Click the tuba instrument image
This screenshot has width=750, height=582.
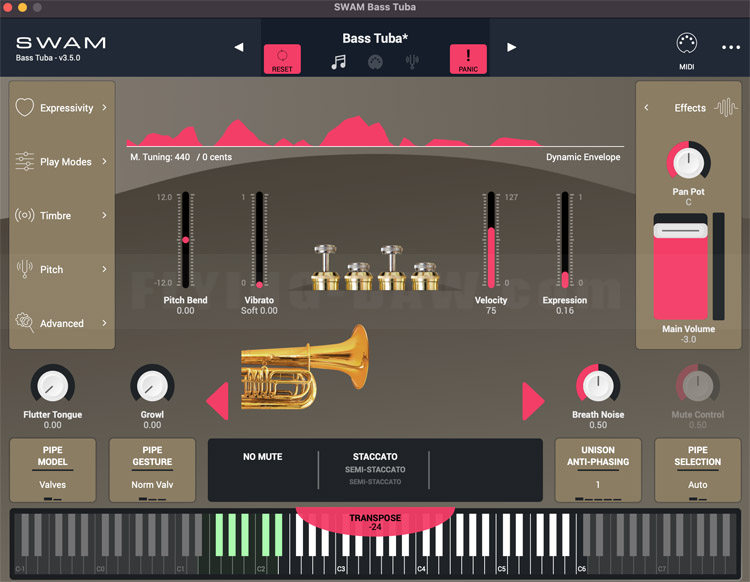[x=305, y=367]
